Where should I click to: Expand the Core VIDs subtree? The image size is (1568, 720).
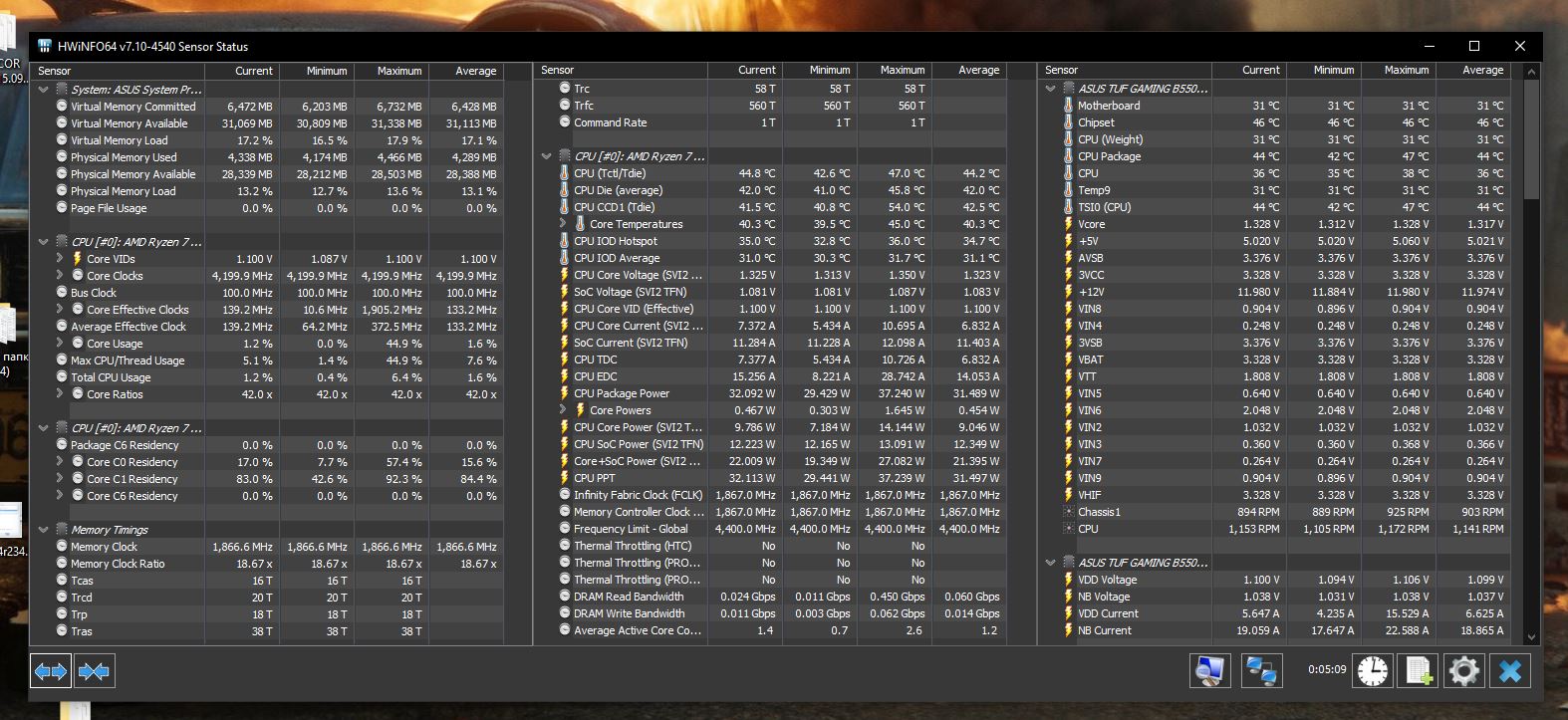click(61, 259)
